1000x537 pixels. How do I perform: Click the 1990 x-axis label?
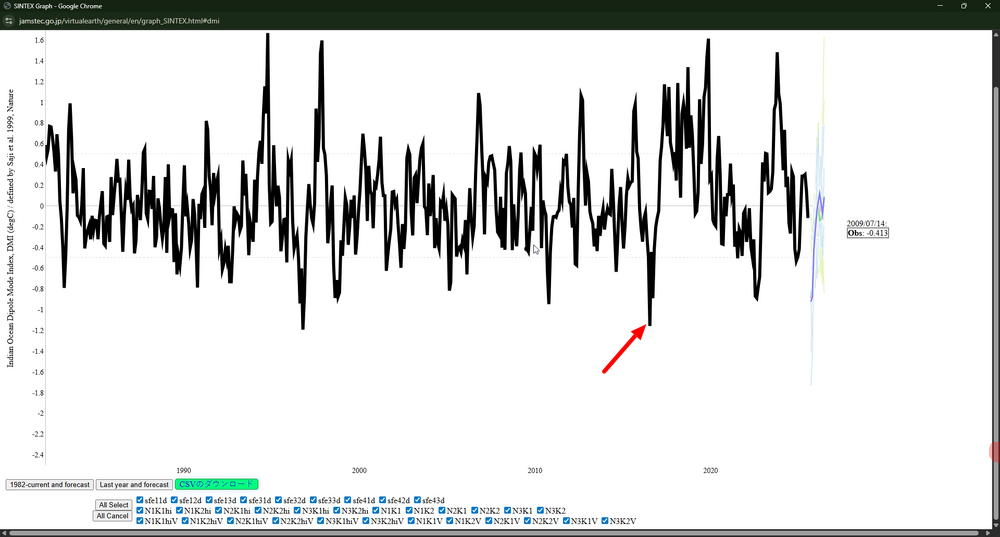pyautogui.click(x=184, y=471)
